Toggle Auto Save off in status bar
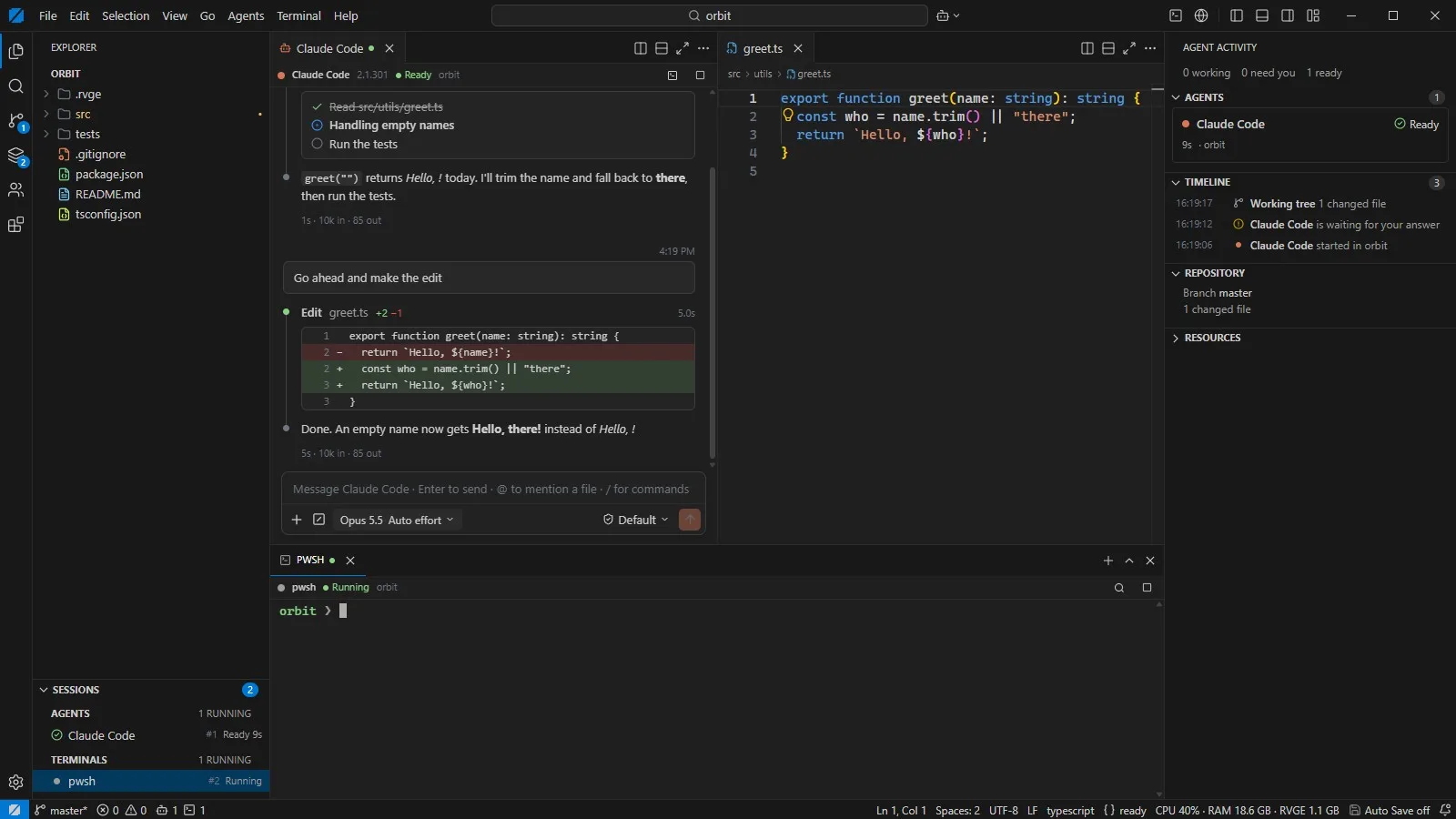The image size is (1456, 819). point(1390,810)
